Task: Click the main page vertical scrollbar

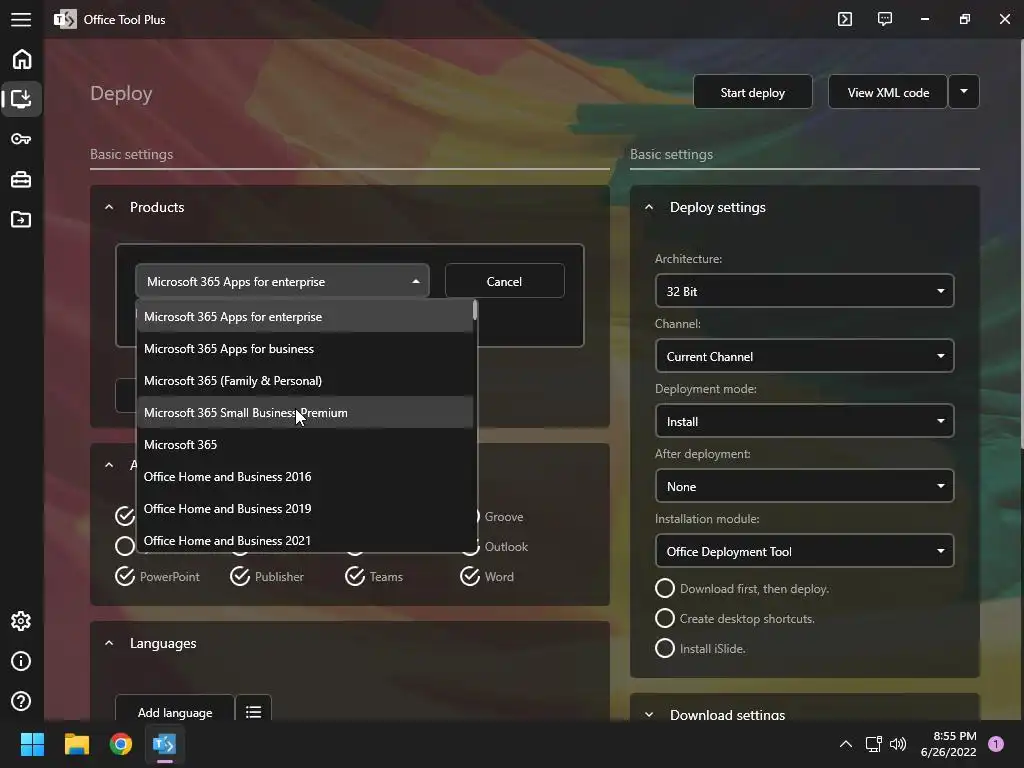Action: [1021, 245]
